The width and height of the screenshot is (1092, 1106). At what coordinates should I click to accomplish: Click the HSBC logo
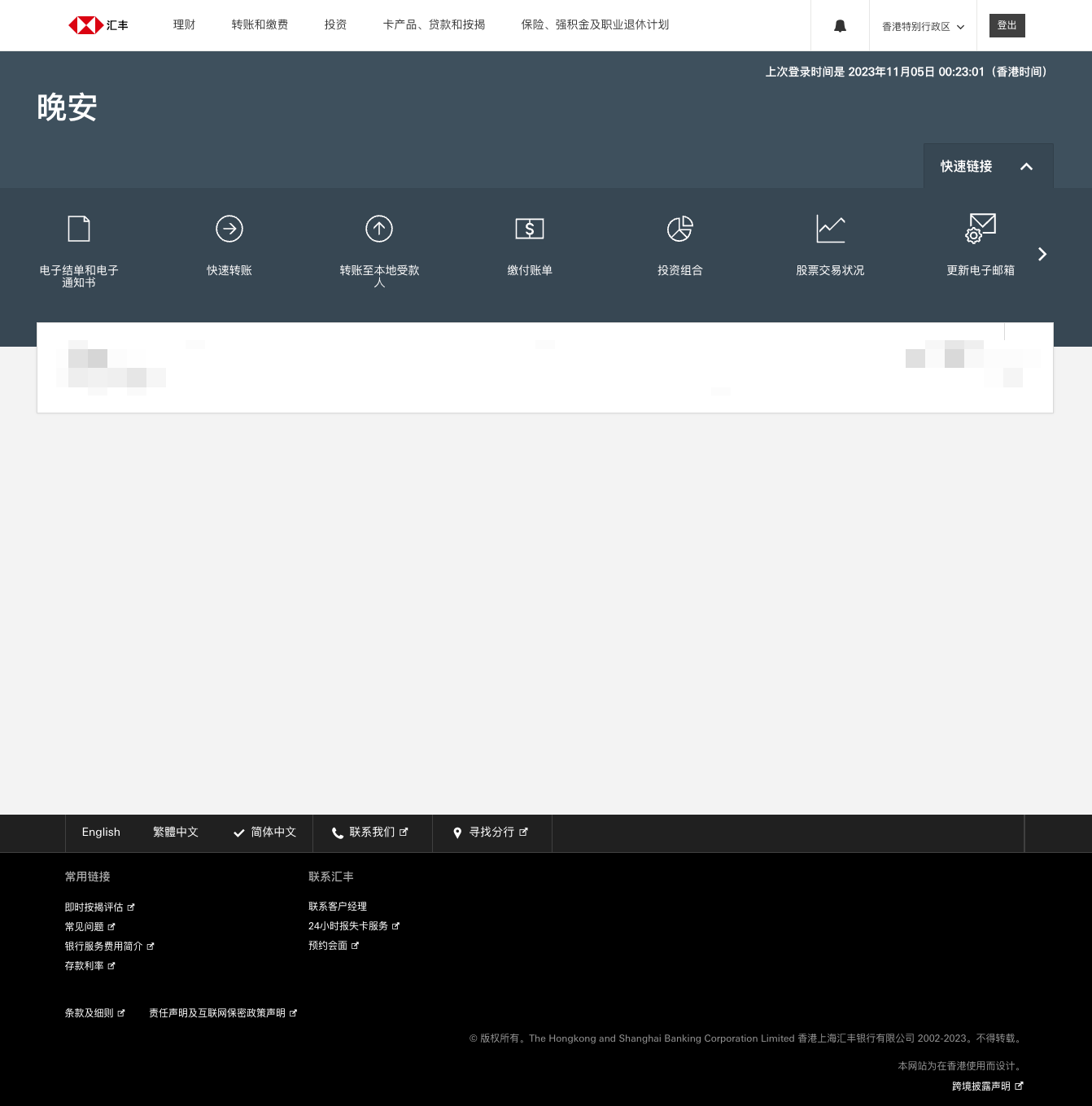tap(98, 25)
